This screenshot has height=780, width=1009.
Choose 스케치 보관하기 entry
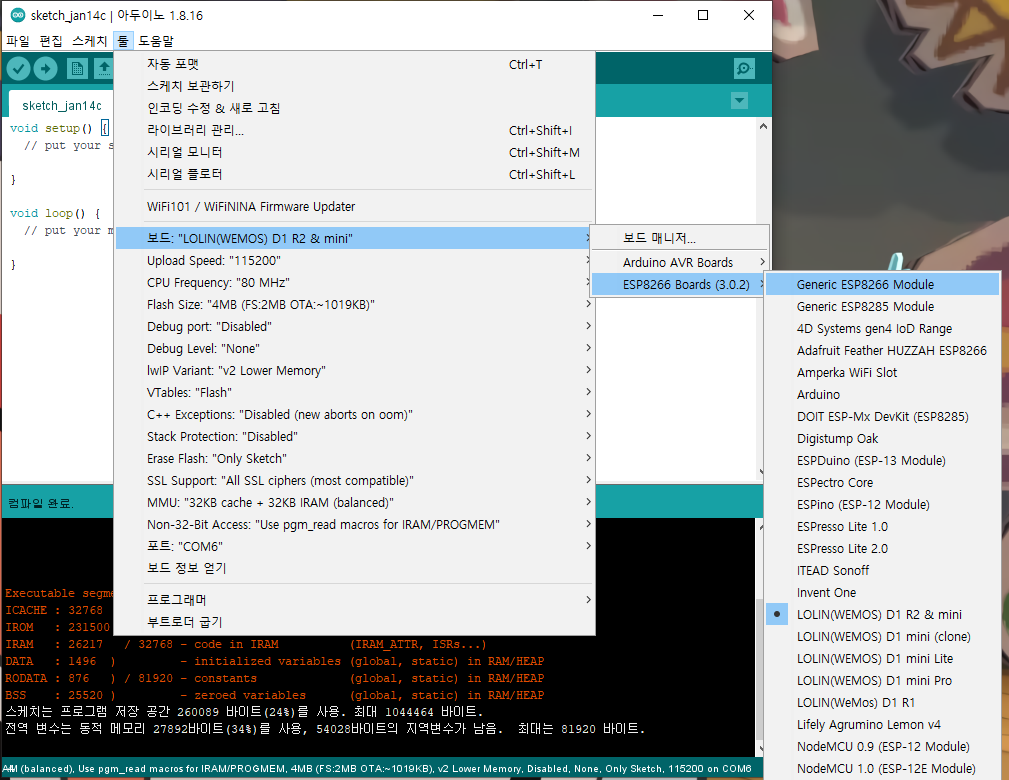355,86
